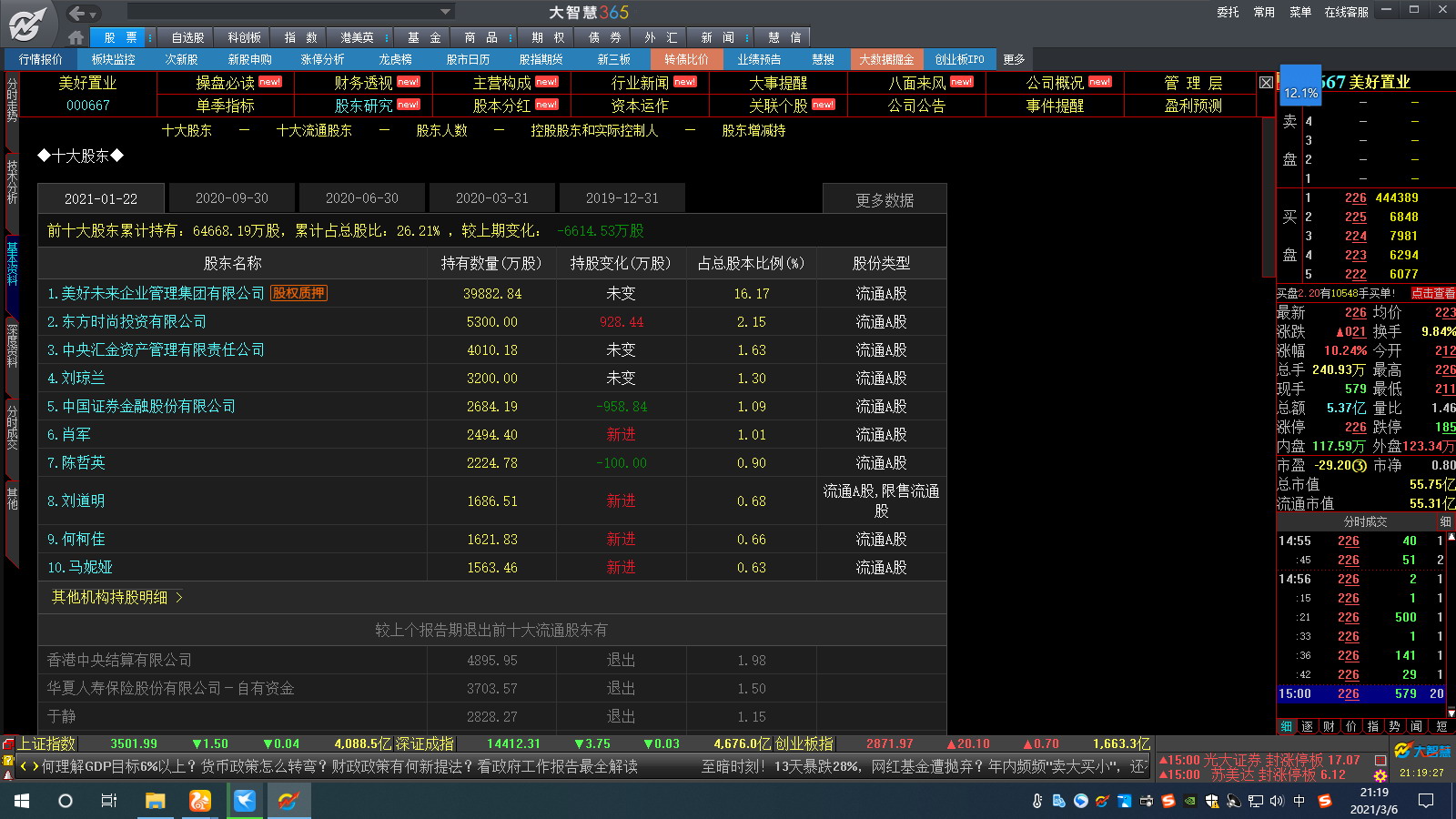Image resolution: width=1456 pixels, height=819 pixels.
Task: Open 在线客服 in the title bar
Action: (x=1346, y=12)
